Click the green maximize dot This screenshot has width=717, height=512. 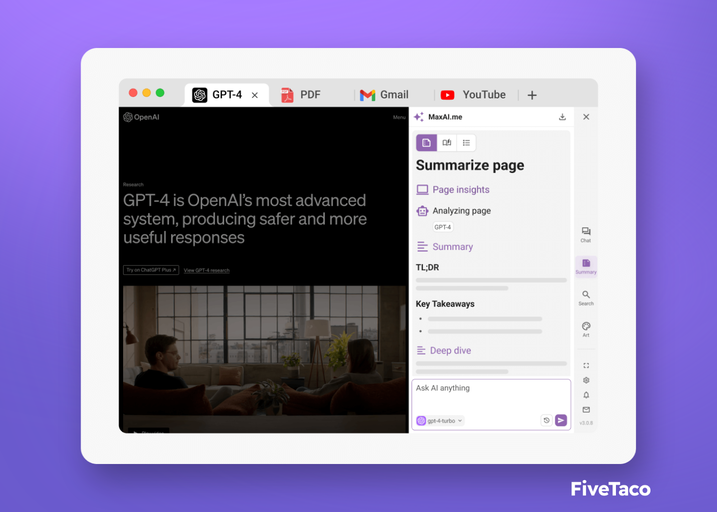pyautogui.click(x=160, y=93)
